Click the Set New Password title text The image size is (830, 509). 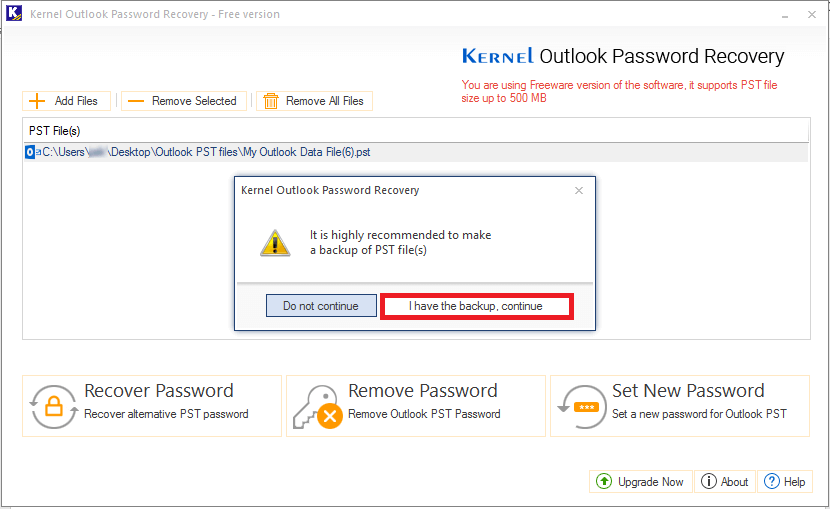click(688, 390)
